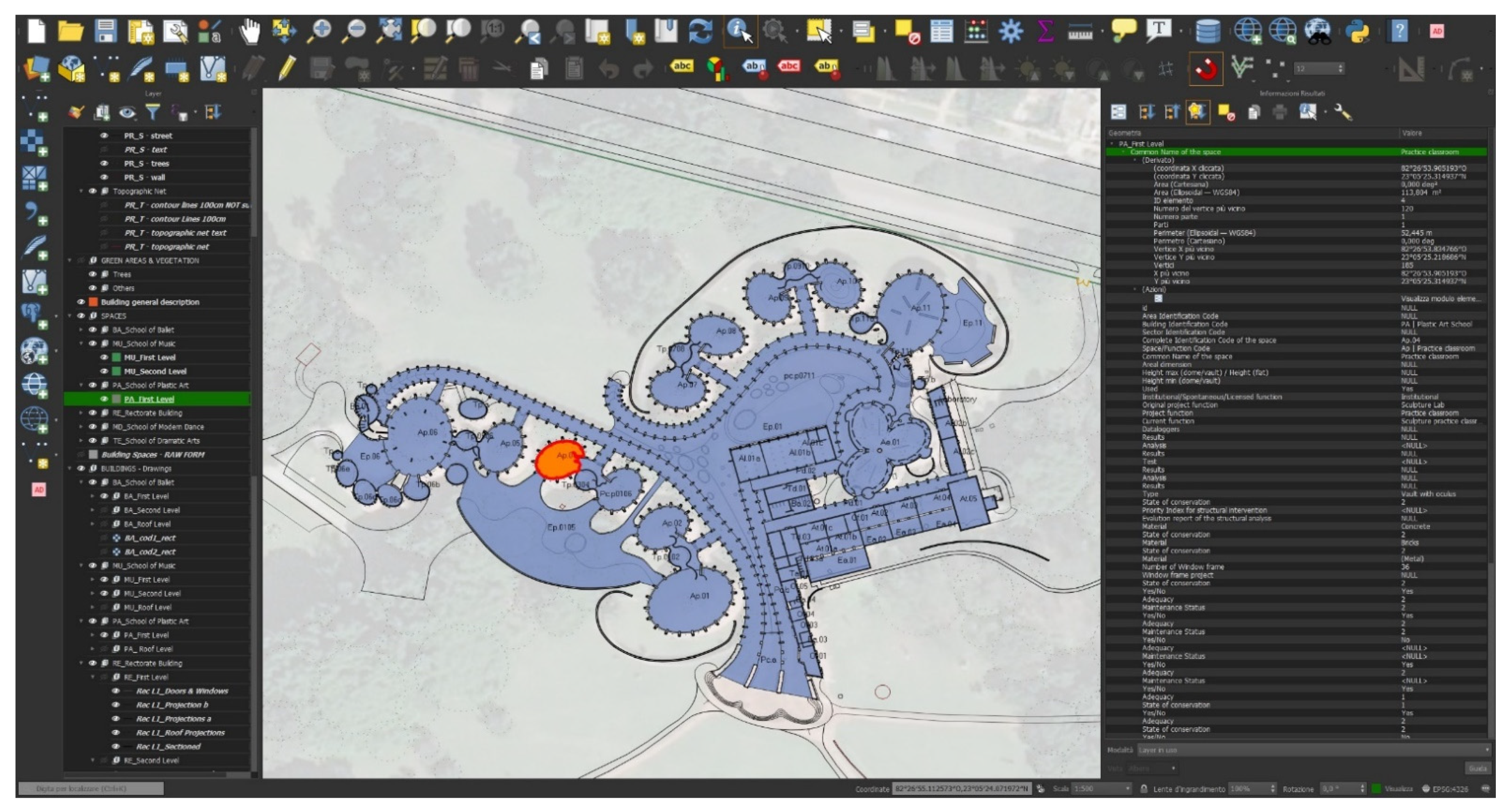
Task: Toggle the snapping magnet icon
Action: (1206, 69)
